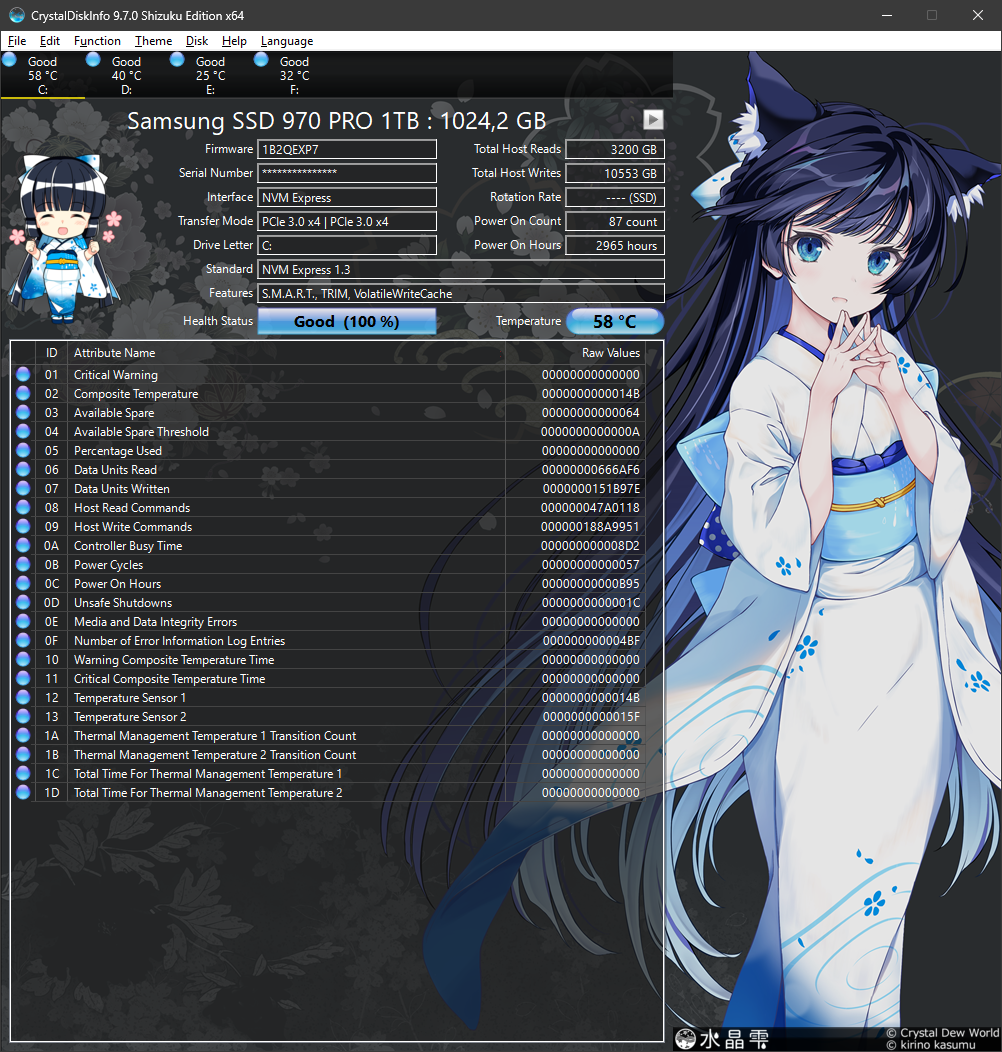1002x1052 pixels.
Task: Click the Firmware field 1B2QEXP7
Action: click(x=347, y=150)
